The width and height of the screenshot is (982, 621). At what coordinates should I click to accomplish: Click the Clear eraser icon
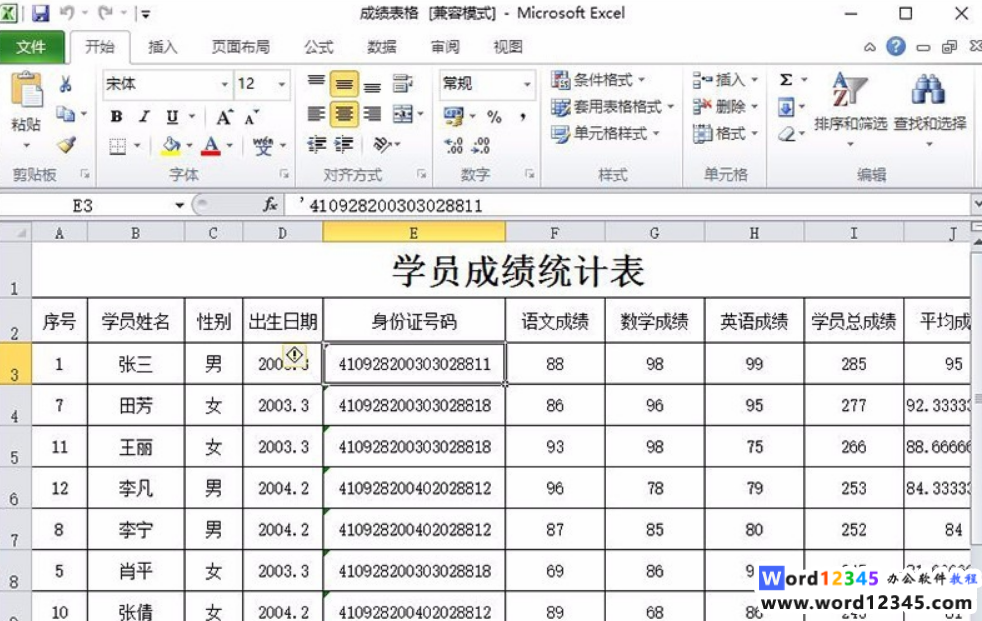point(787,134)
